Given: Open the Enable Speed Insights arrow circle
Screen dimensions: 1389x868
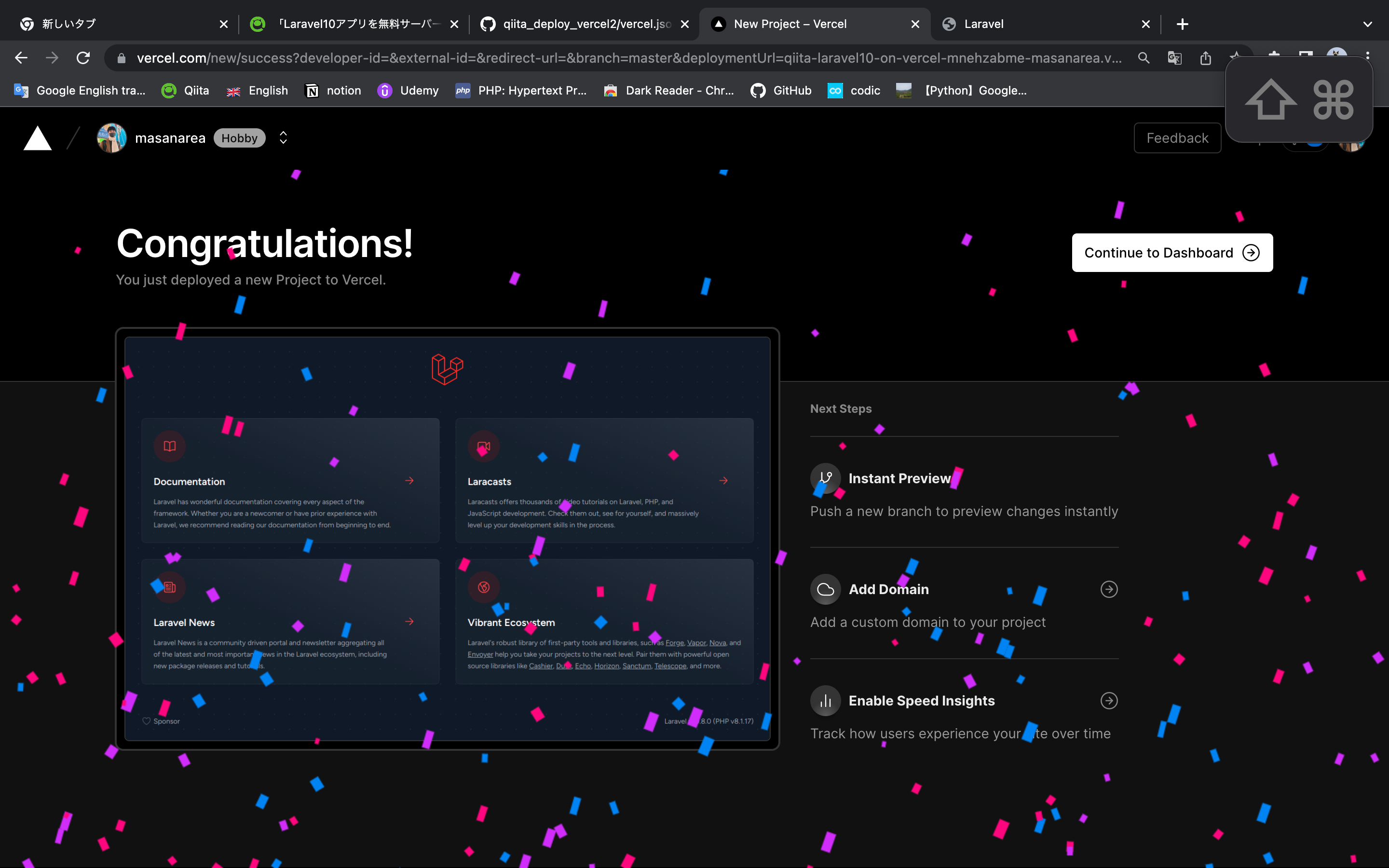Looking at the screenshot, I should coord(1109,701).
